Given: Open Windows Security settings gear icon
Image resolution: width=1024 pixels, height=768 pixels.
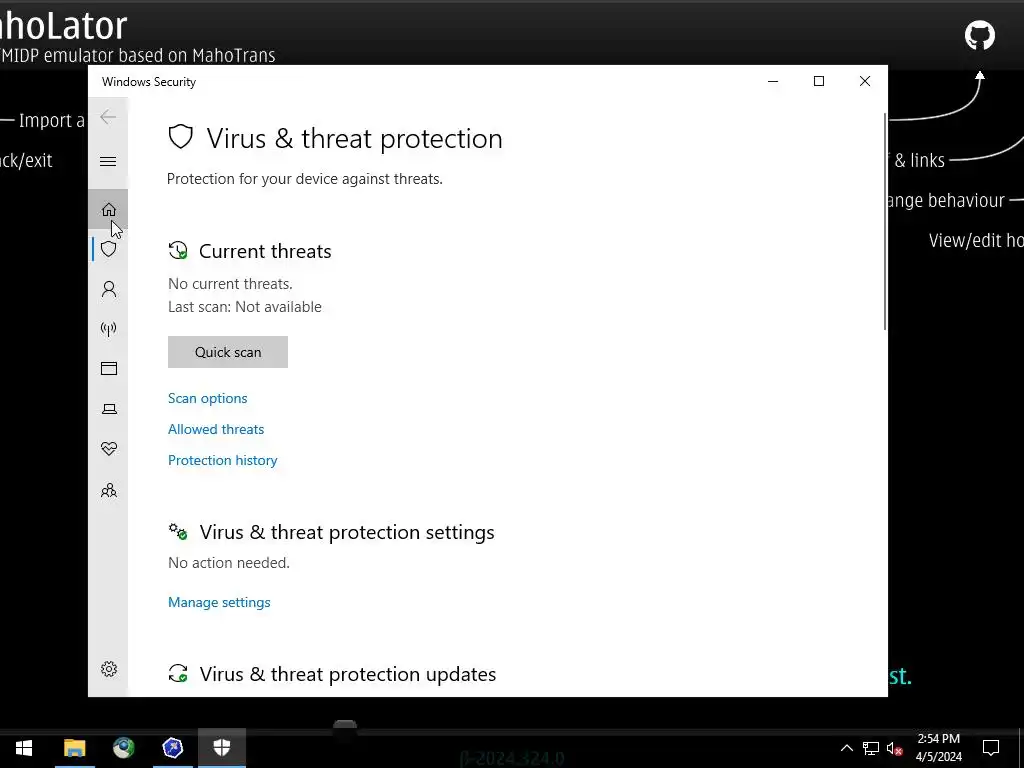Looking at the screenshot, I should (x=108, y=669).
